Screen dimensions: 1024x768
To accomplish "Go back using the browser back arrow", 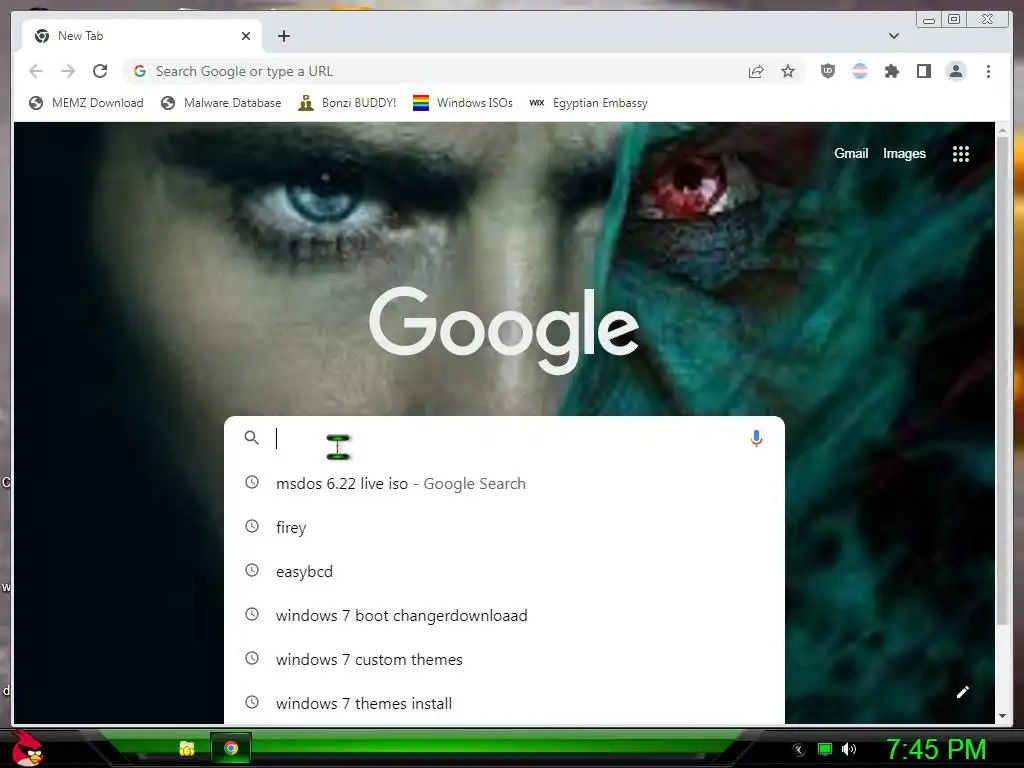I will [36, 71].
